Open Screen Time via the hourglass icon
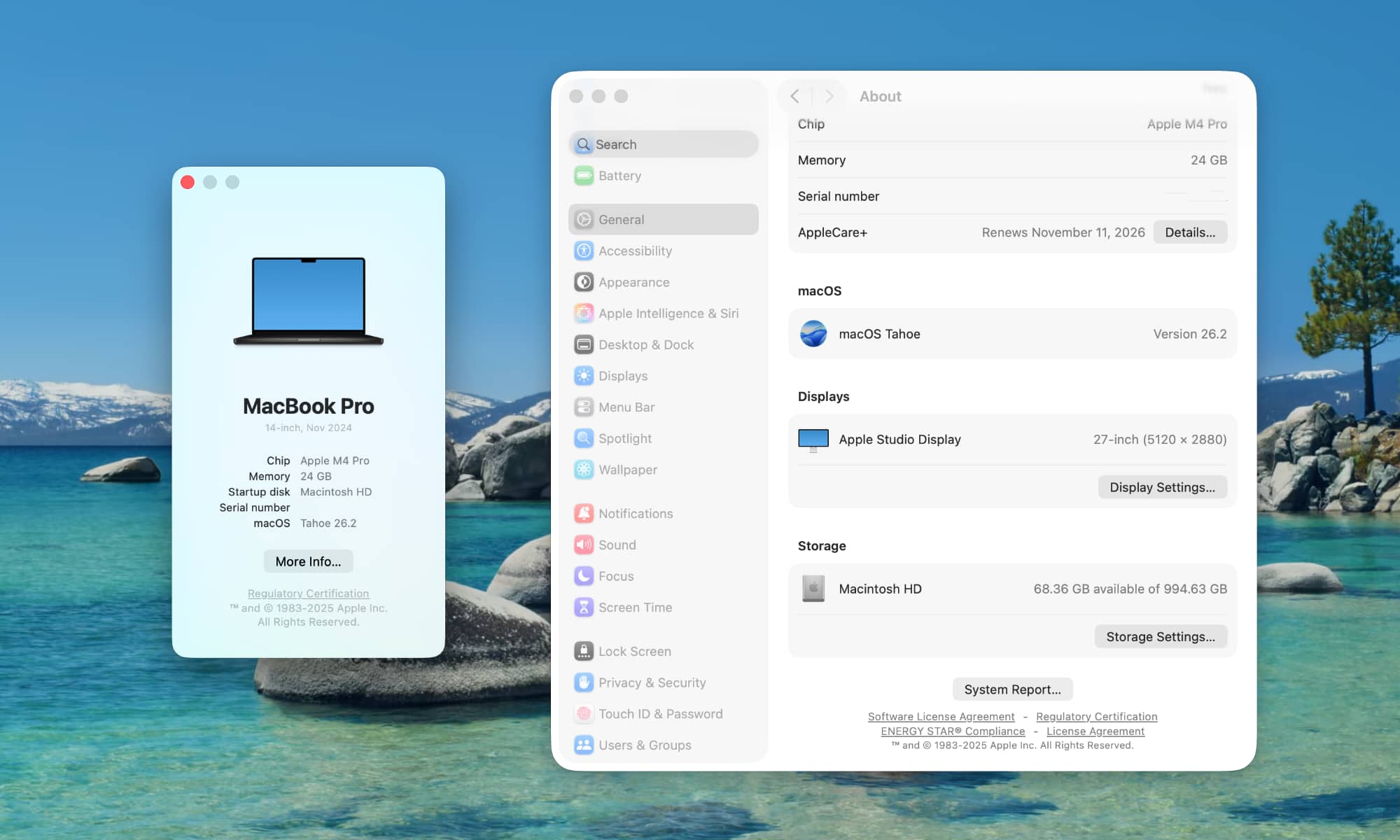 pos(584,607)
